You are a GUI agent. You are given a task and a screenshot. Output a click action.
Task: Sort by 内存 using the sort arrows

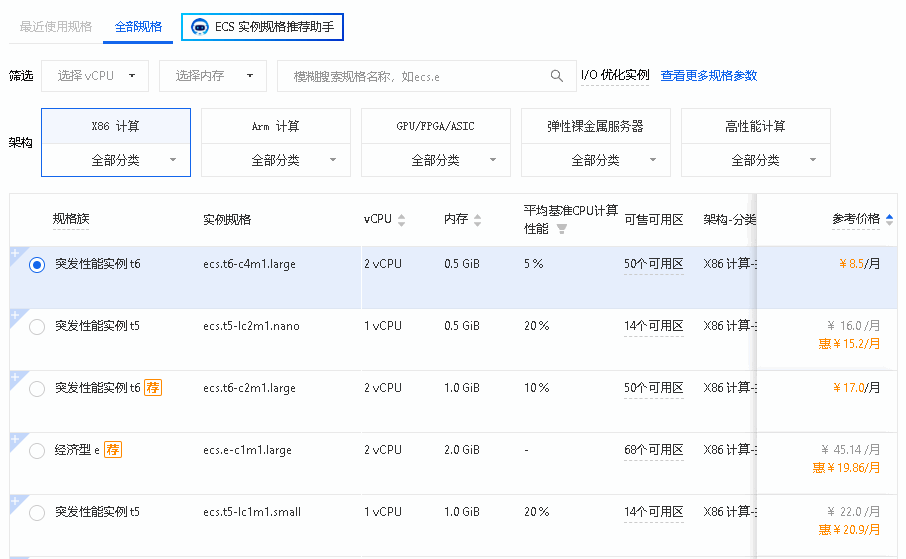click(x=477, y=220)
